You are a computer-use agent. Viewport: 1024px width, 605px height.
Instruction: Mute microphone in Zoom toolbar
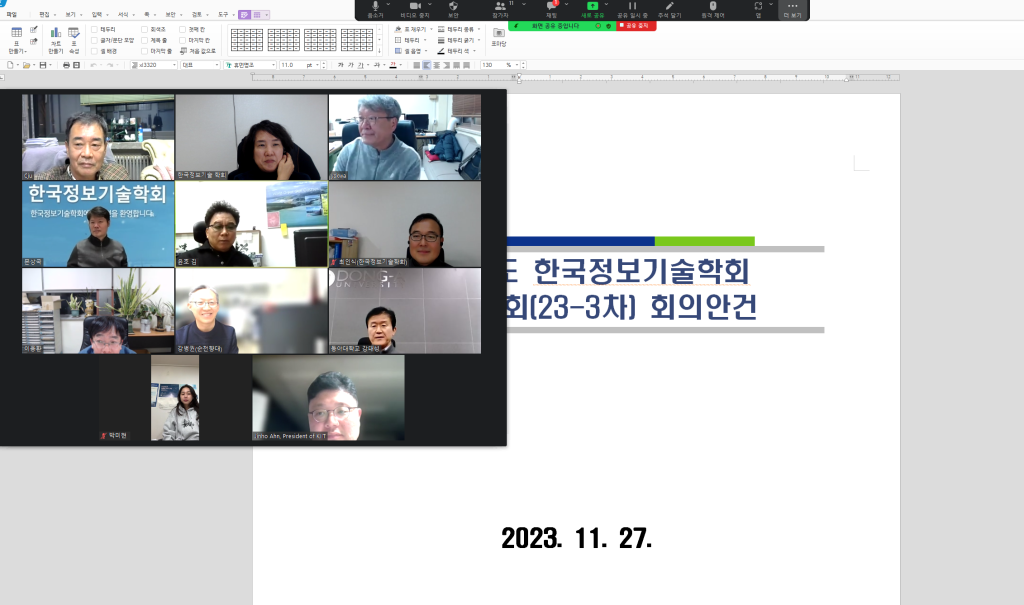click(x=375, y=9)
